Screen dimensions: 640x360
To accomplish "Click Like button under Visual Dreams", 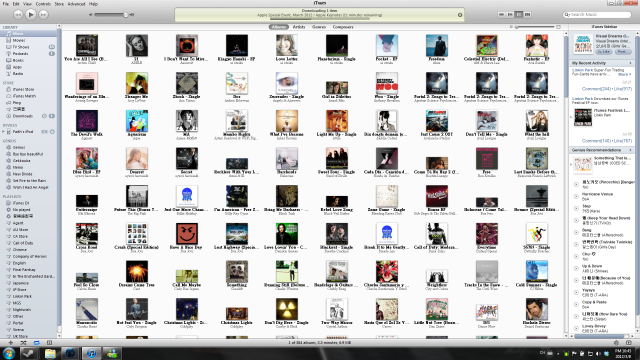I will [604, 52].
